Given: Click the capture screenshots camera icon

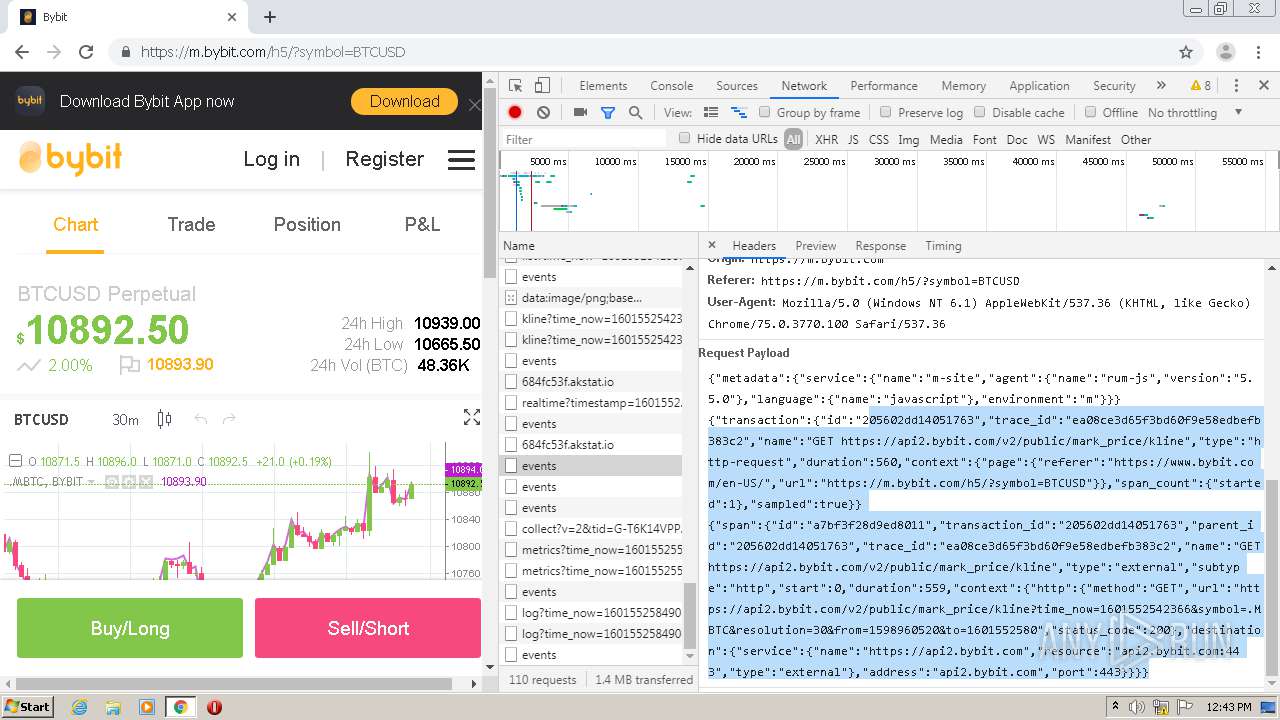Looking at the screenshot, I should [x=580, y=113].
